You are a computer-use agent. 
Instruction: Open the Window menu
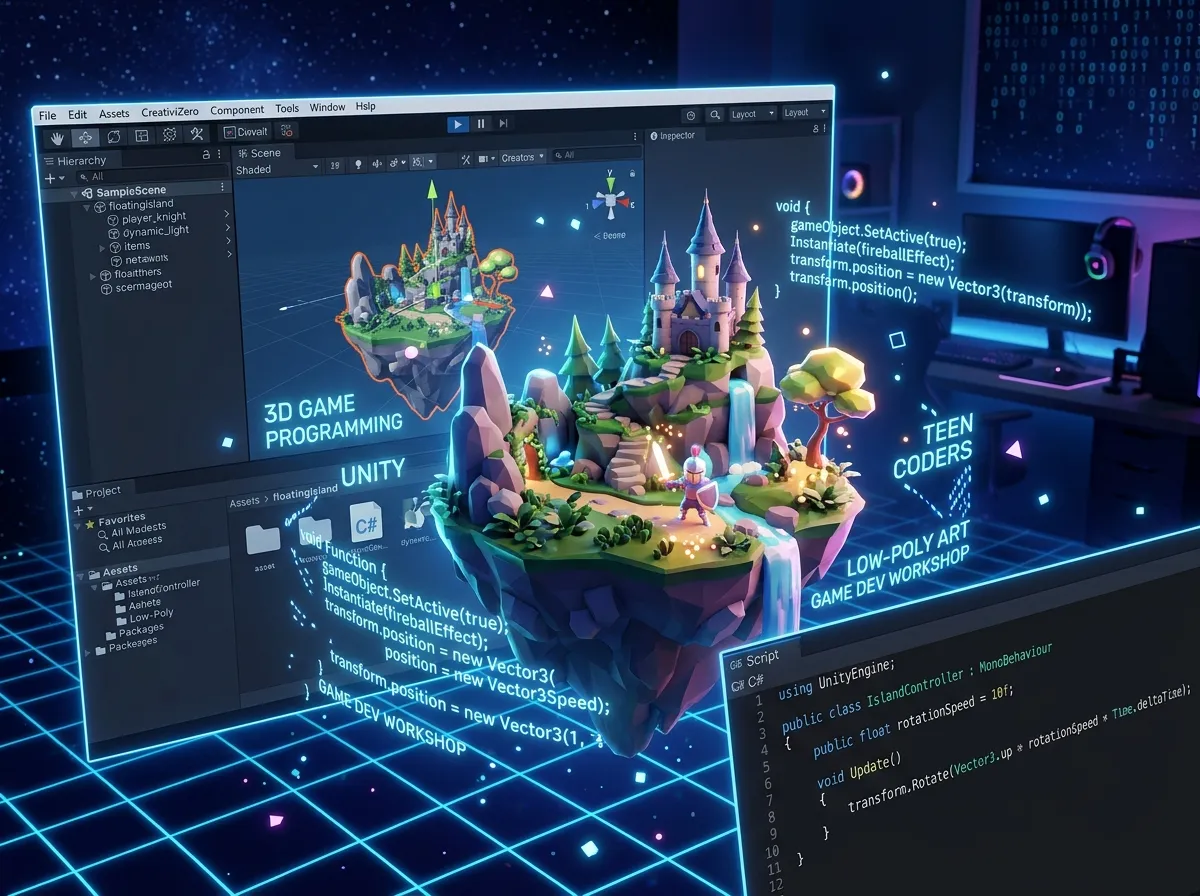327,108
